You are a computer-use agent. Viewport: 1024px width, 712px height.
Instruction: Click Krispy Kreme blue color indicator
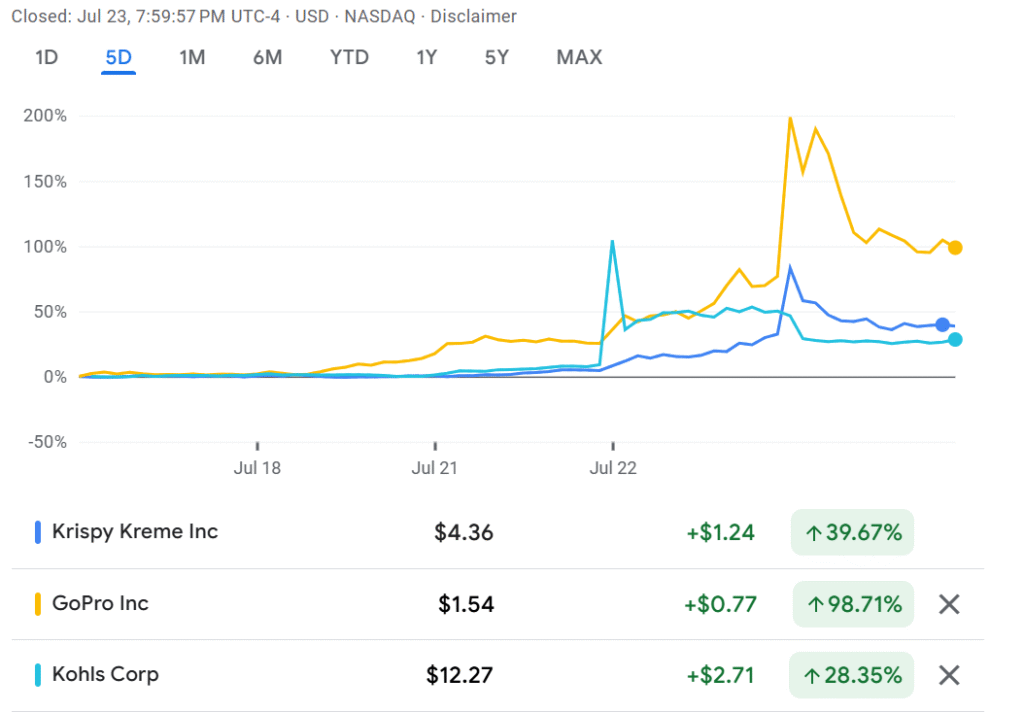coord(38,532)
